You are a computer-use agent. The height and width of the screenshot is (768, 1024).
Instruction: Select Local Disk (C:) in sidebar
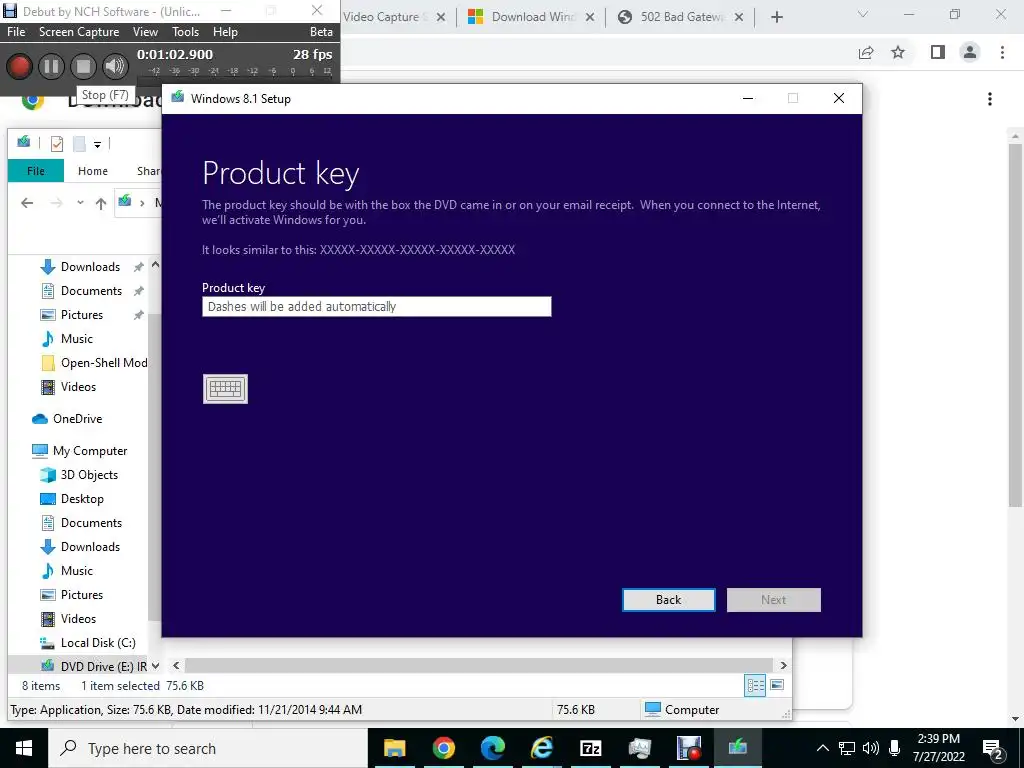click(x=98, y=643)
